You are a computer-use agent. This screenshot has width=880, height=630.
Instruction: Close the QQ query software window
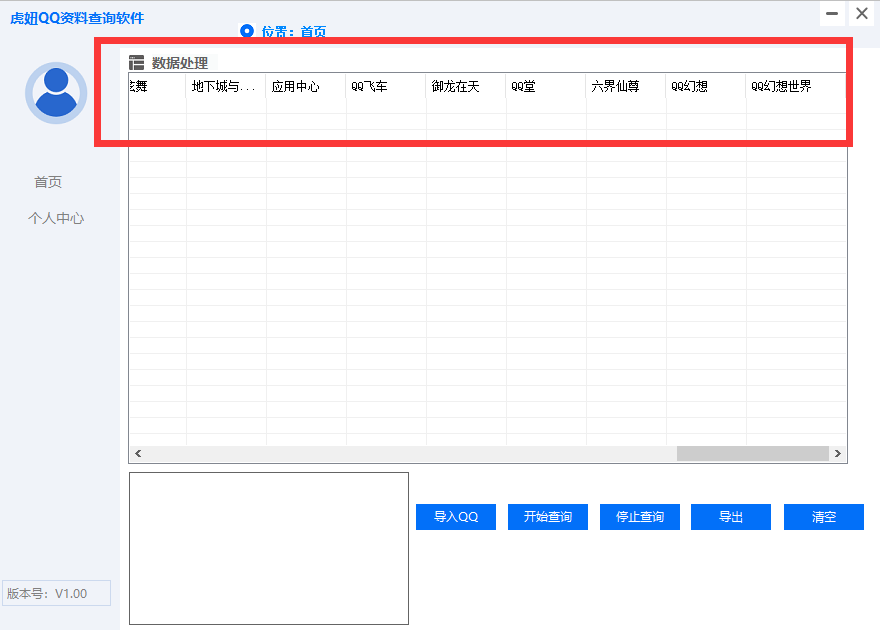click(x=862, y=13)
